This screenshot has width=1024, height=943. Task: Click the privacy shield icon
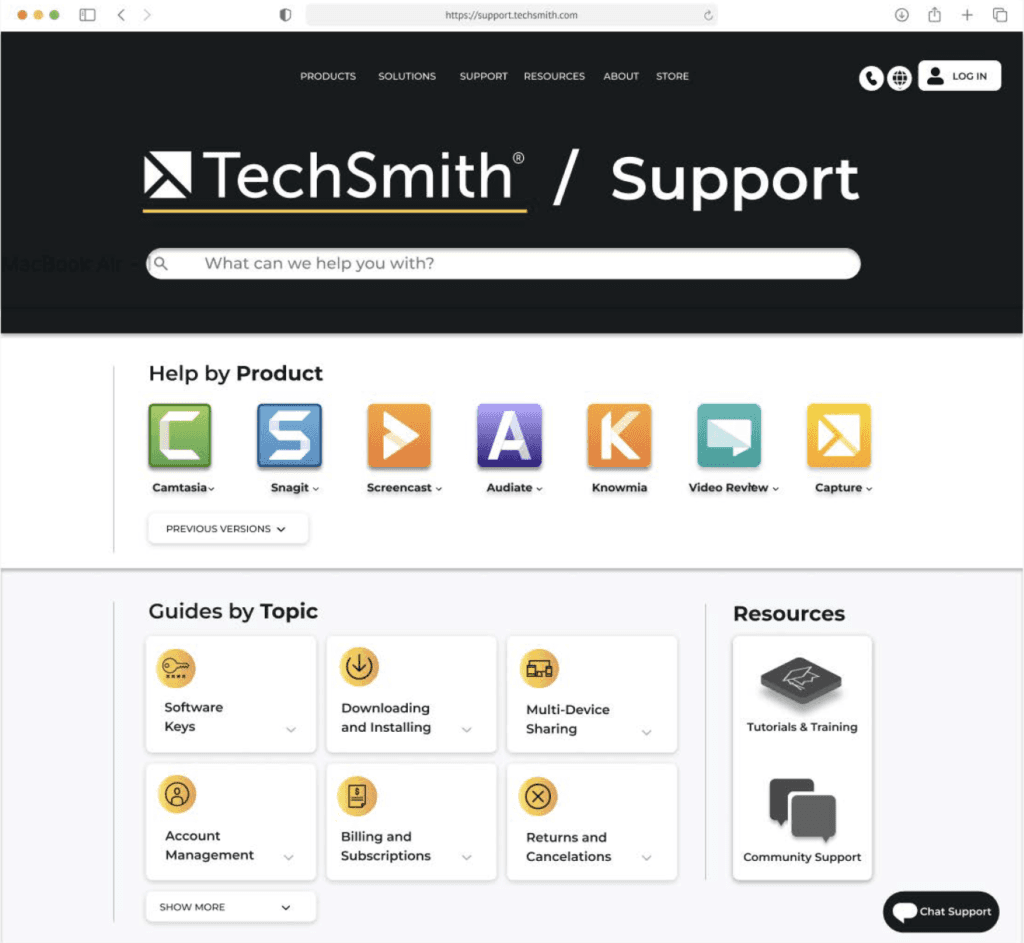(285, 14)
